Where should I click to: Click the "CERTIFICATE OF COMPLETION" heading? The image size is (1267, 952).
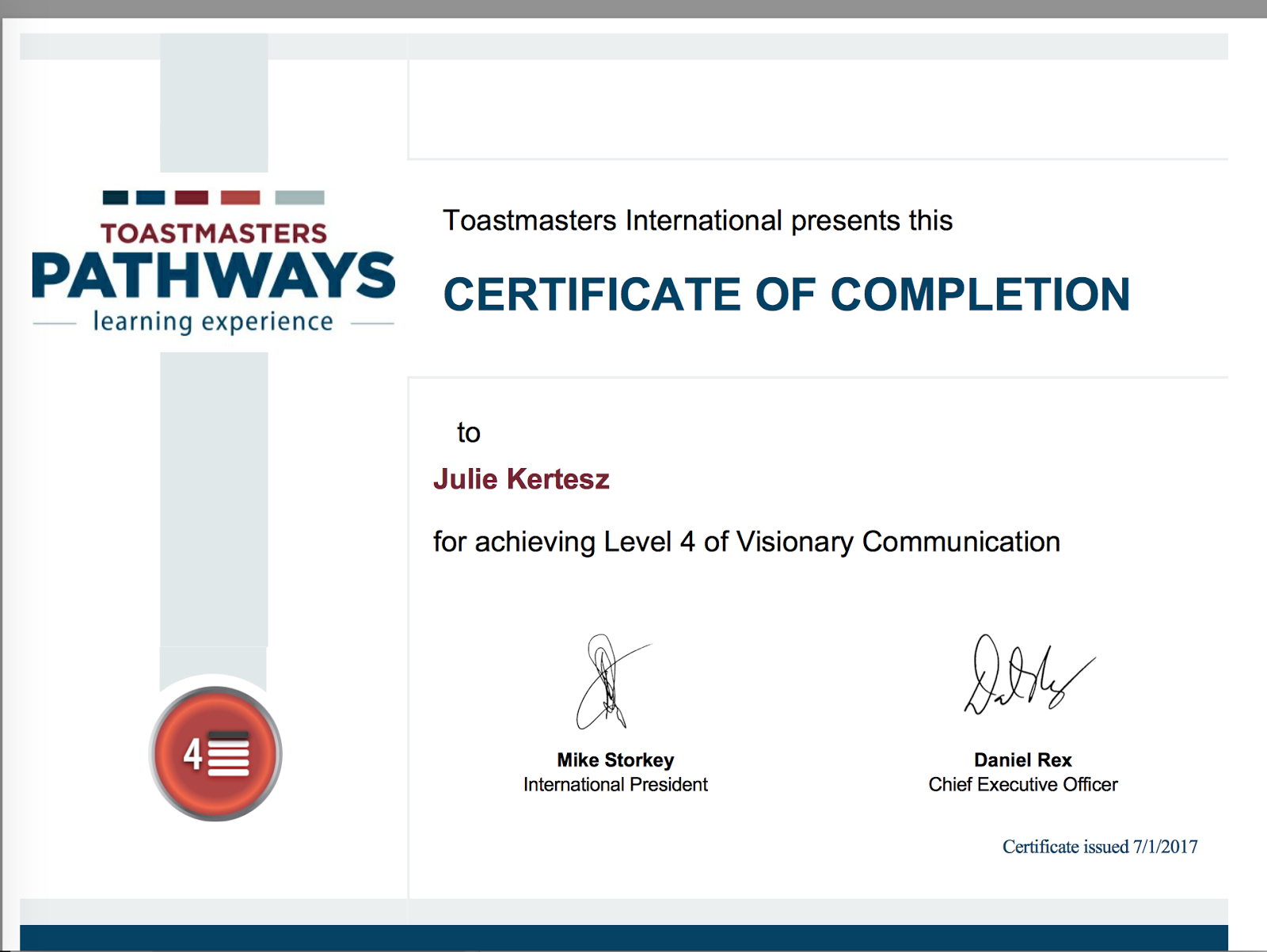(x=786, y=295)
